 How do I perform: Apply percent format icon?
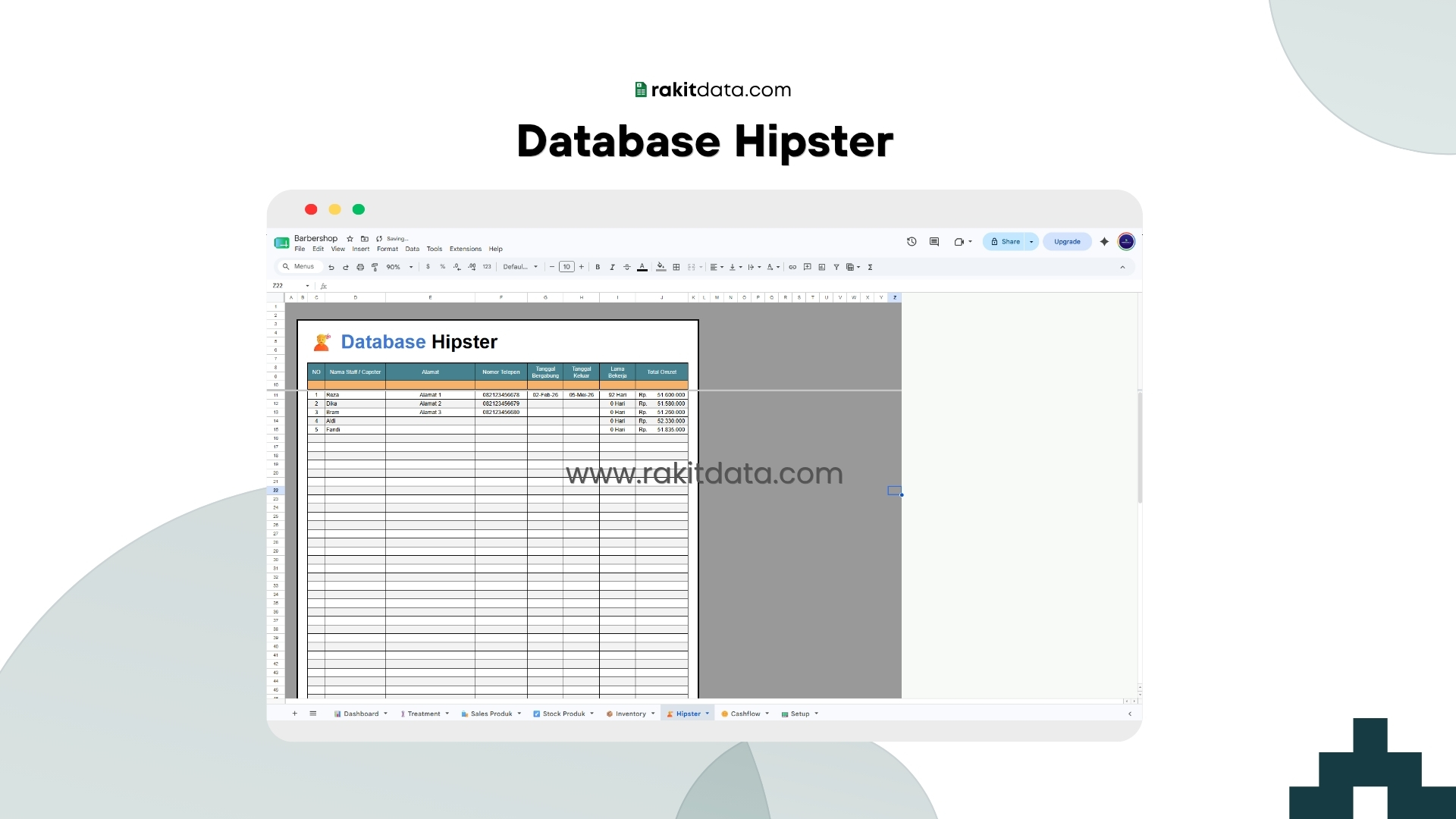point(443,267)
